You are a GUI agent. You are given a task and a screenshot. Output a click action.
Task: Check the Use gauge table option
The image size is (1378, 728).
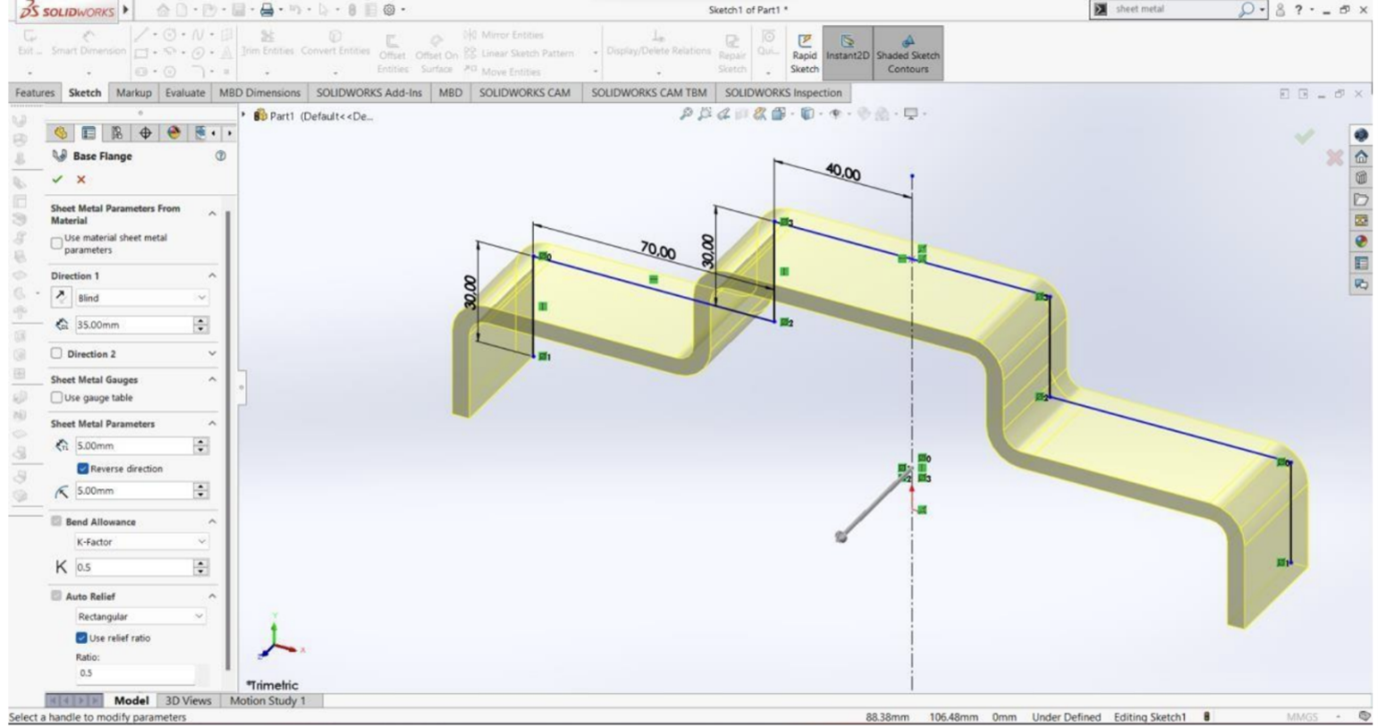point(56,397)
